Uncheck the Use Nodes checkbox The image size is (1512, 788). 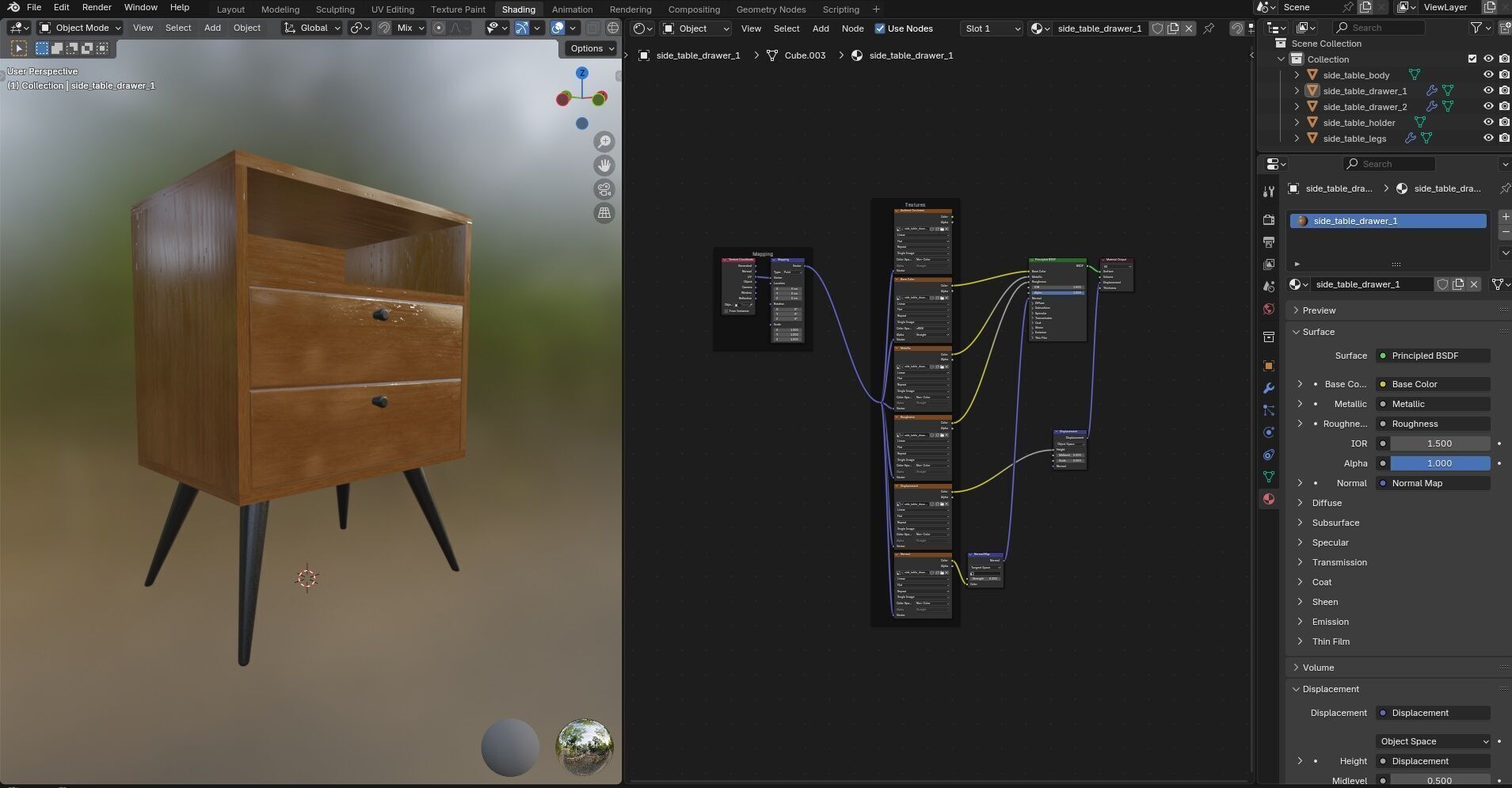click(x=879, y=29)
